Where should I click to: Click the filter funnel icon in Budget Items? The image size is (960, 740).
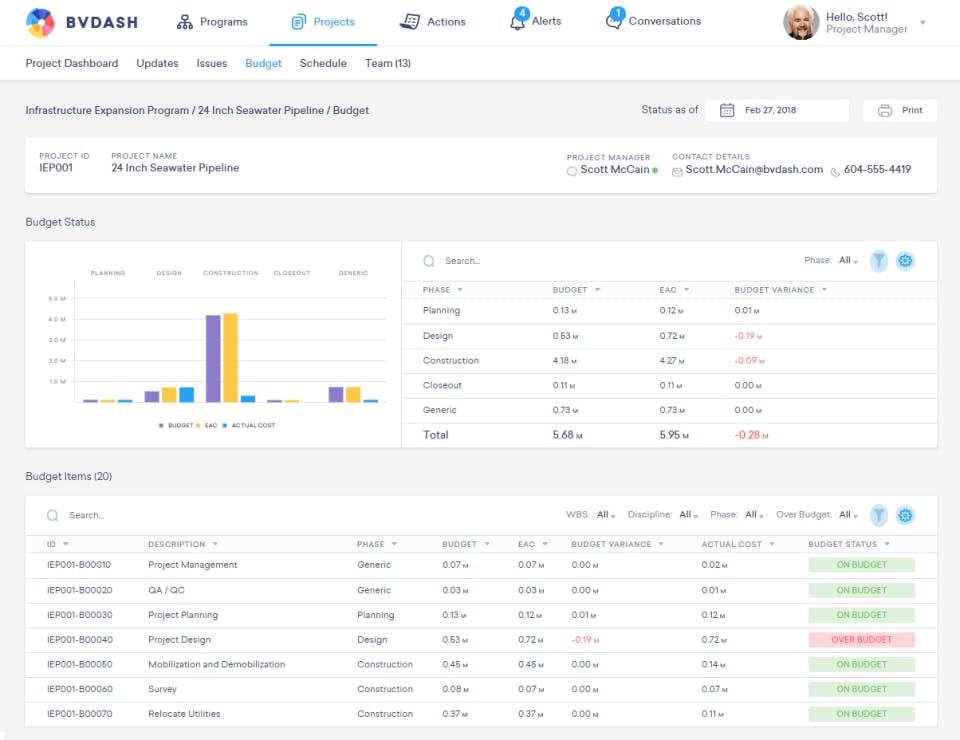point(878,515)
